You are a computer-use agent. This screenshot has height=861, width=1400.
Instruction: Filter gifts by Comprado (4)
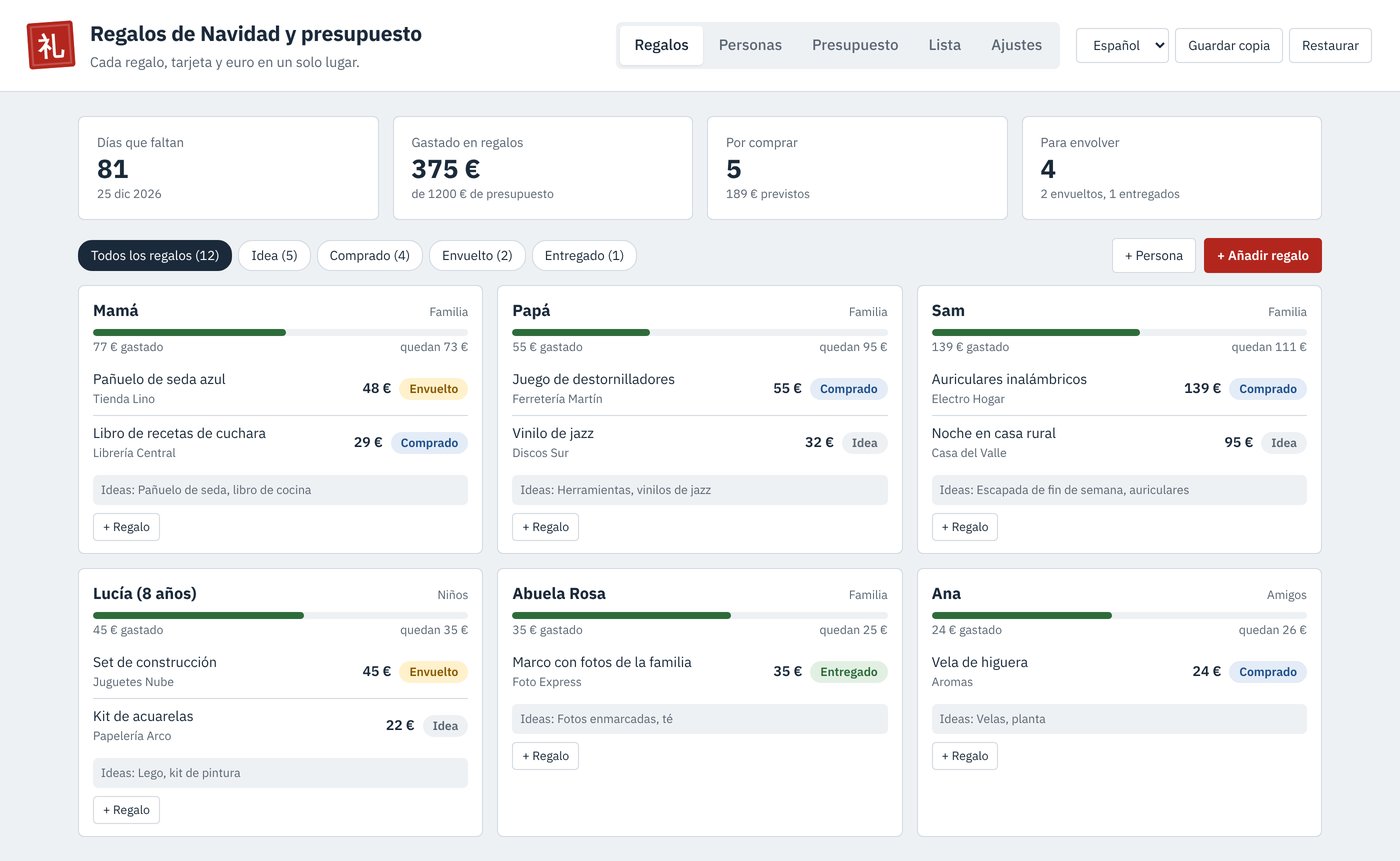click(x=369, y=255)
